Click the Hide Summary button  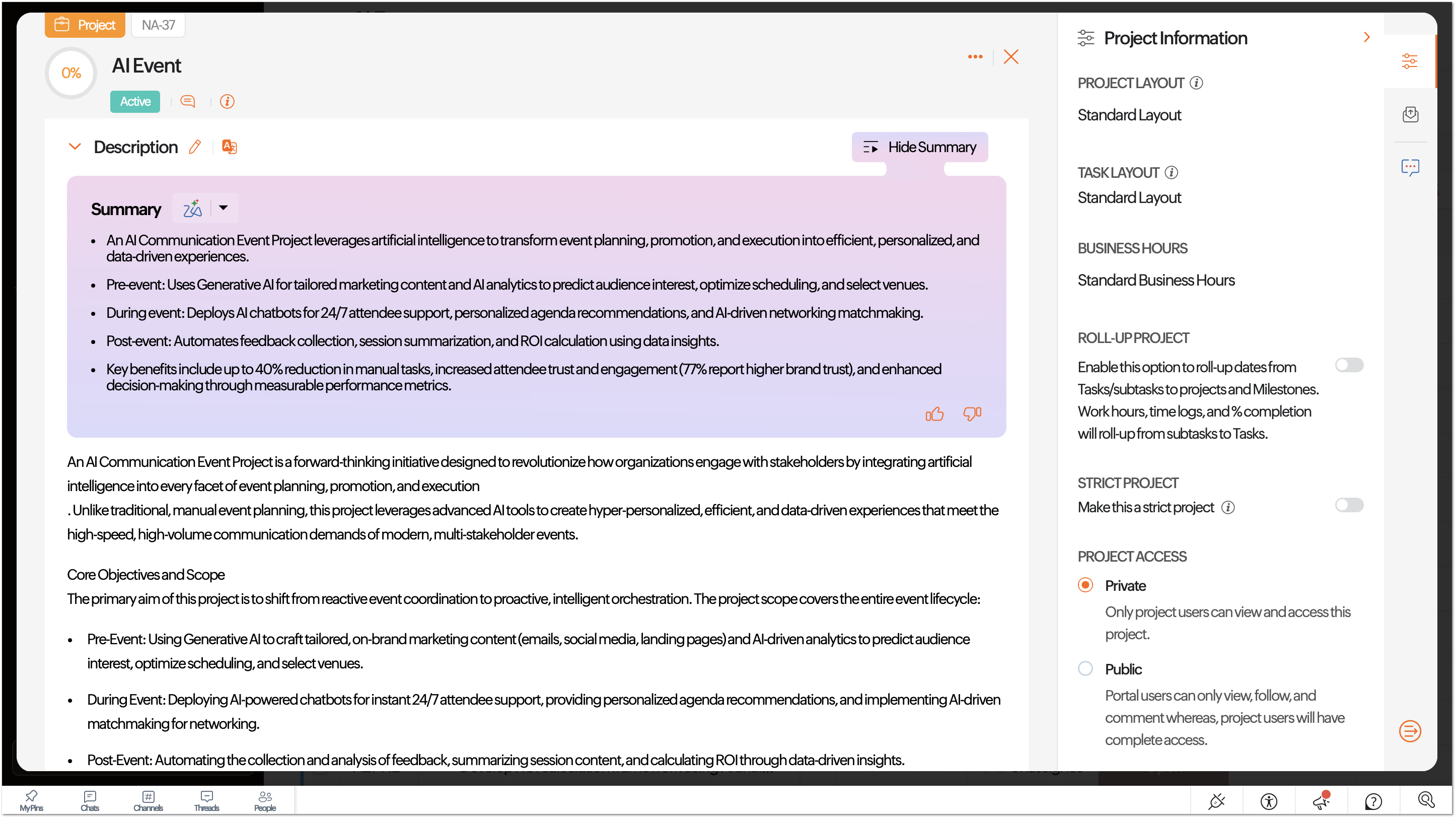pos(920,147)
